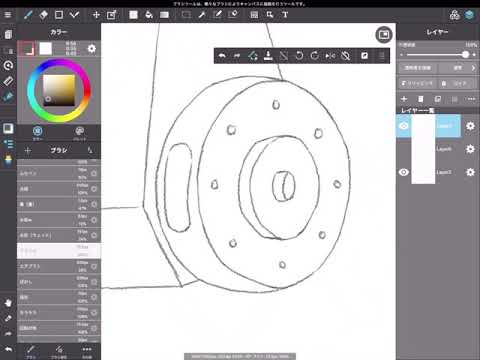The height and width of the screenshot is (360, 480).
Task: Switch to the Palette tab
Action: [79, 133]
